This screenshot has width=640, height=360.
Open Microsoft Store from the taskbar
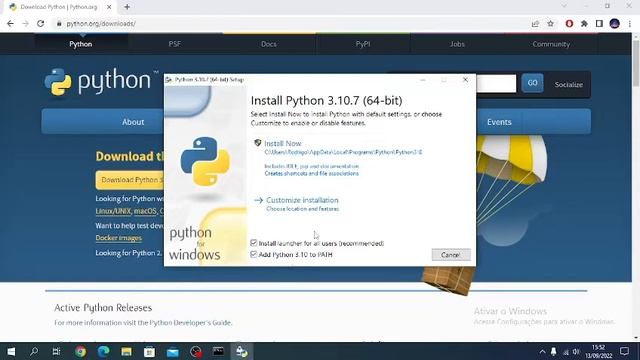point(149,351)
